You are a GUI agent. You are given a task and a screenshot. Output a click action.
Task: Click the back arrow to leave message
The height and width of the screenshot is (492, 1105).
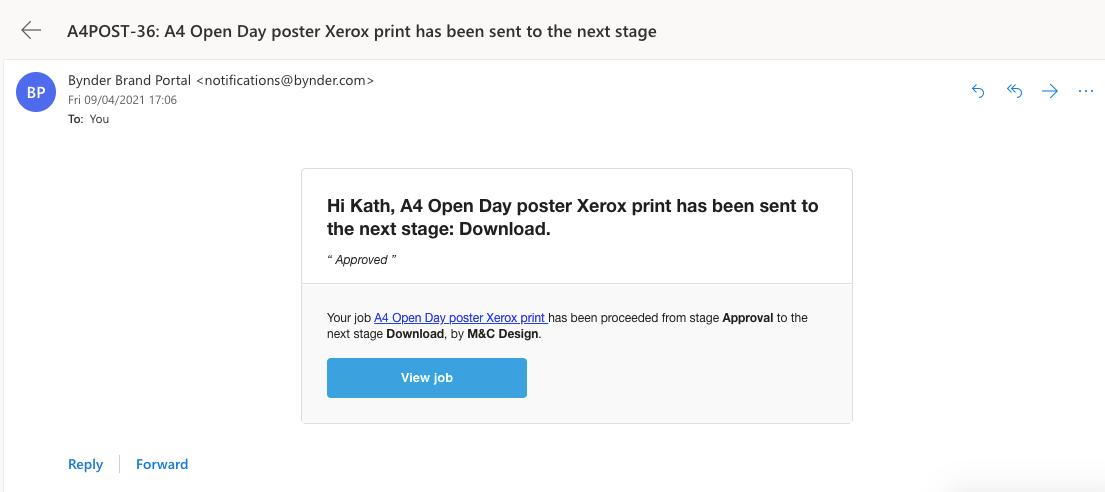(x=31, y=30)
